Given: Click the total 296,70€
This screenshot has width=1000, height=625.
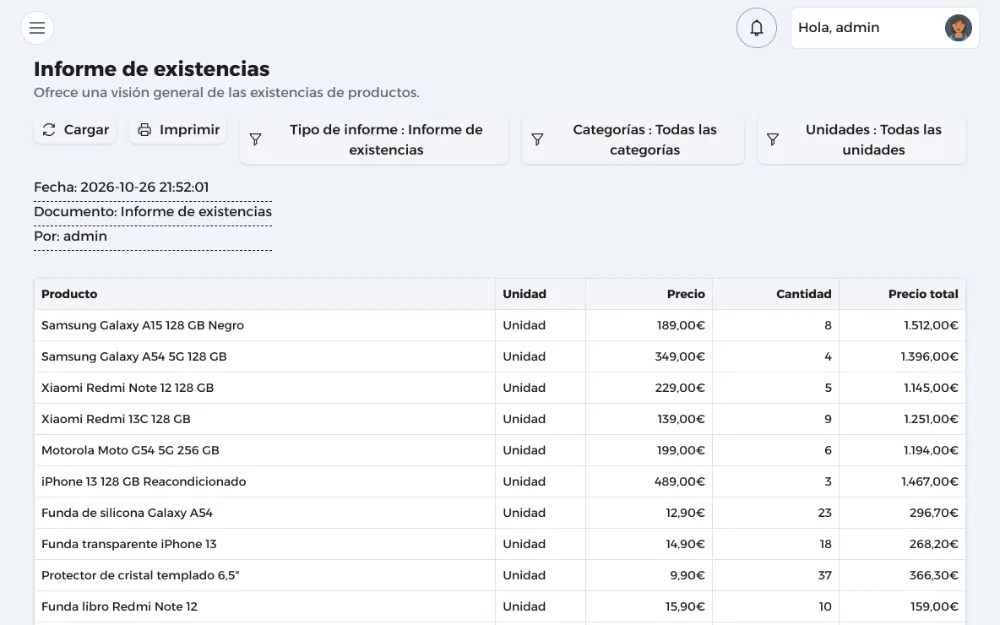Looking at the screenshot, I should [934, 513].
